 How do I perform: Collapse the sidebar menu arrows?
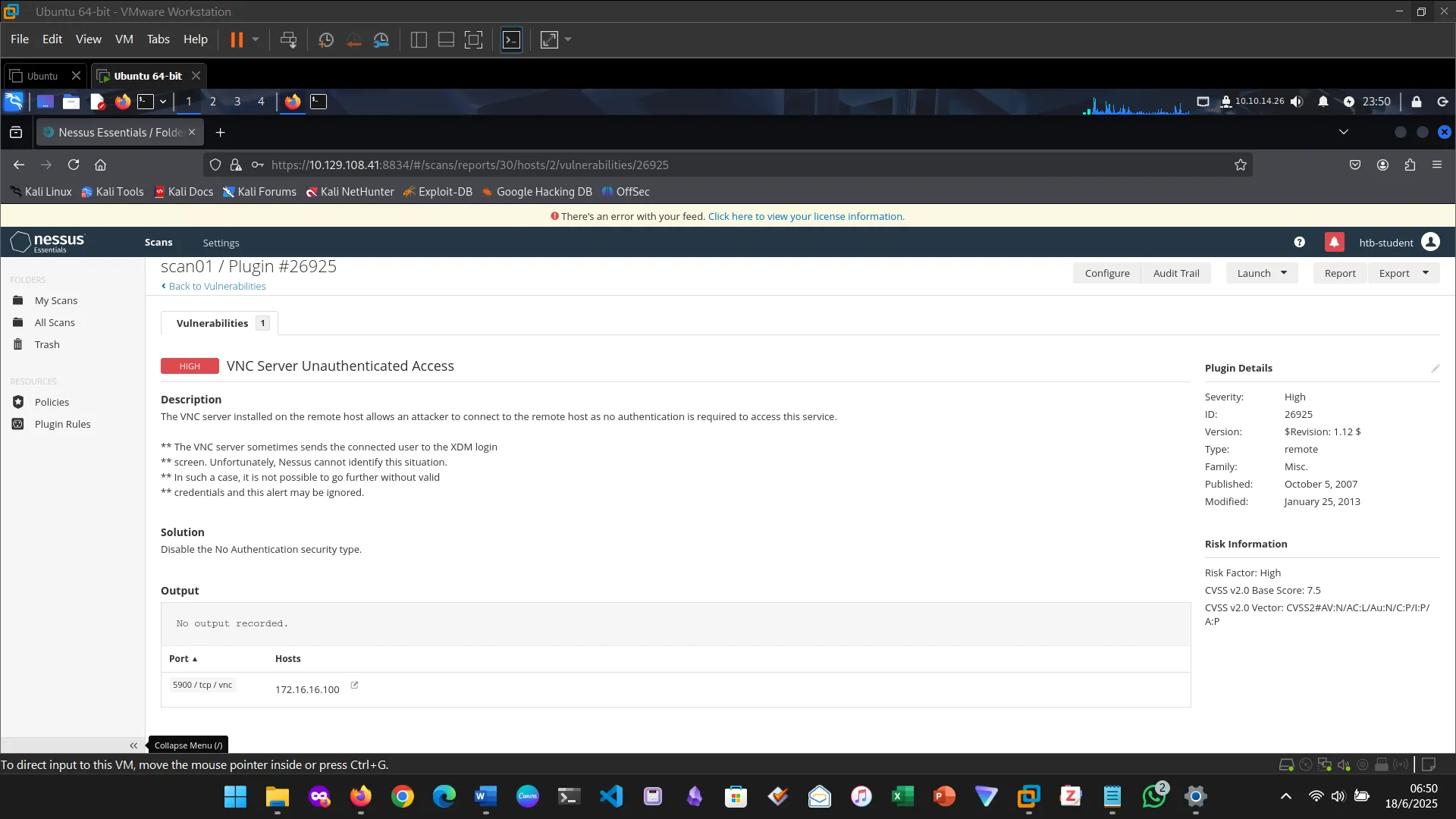pyautogui.click(x=133, y=745)
